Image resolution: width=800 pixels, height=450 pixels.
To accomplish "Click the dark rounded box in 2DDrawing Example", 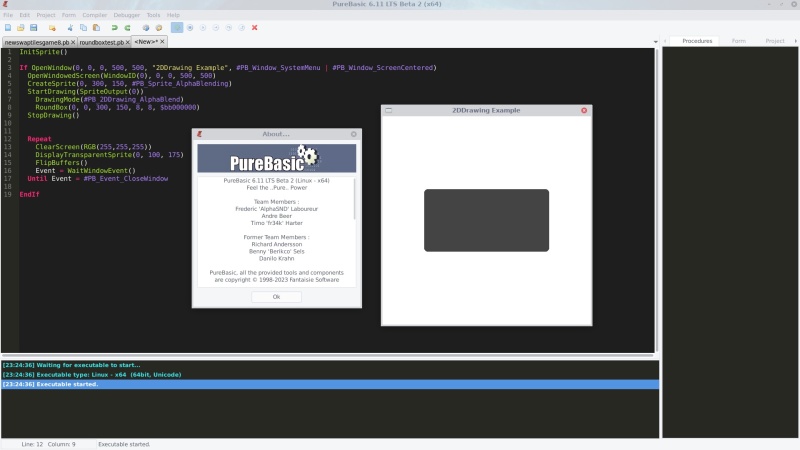I will point(486,220).
